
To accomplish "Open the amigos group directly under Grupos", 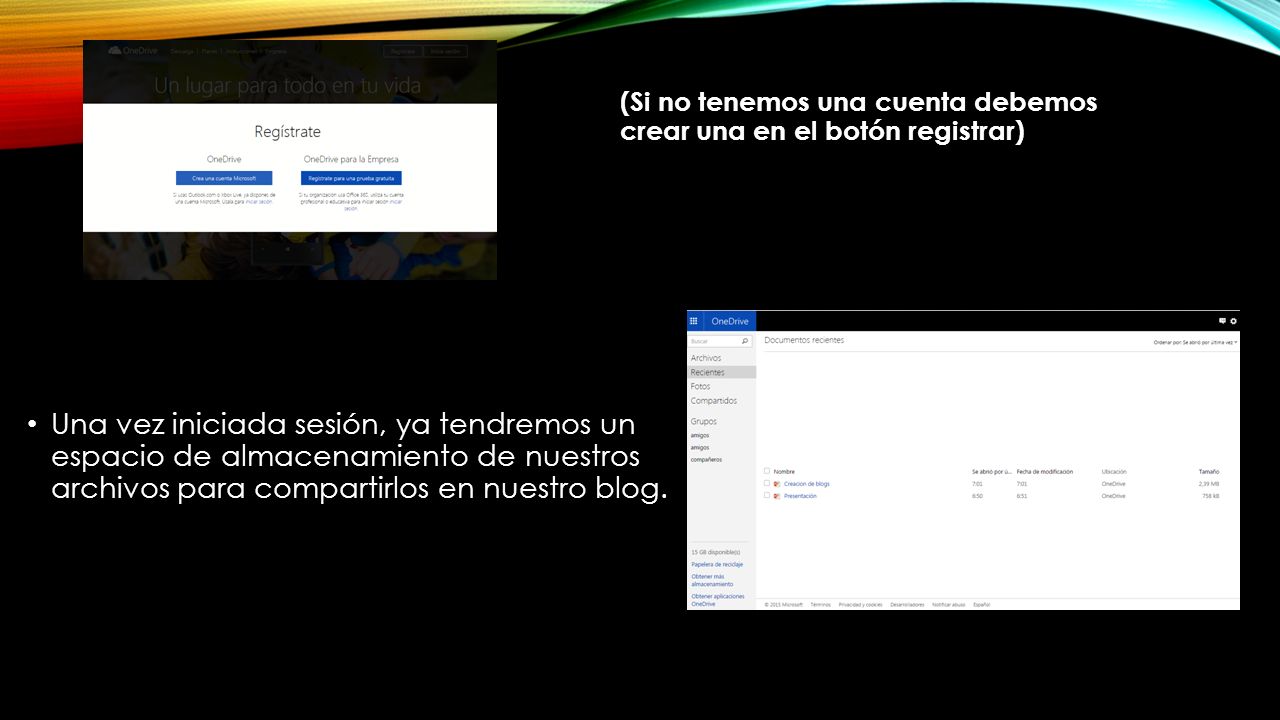I will (700, 435).
